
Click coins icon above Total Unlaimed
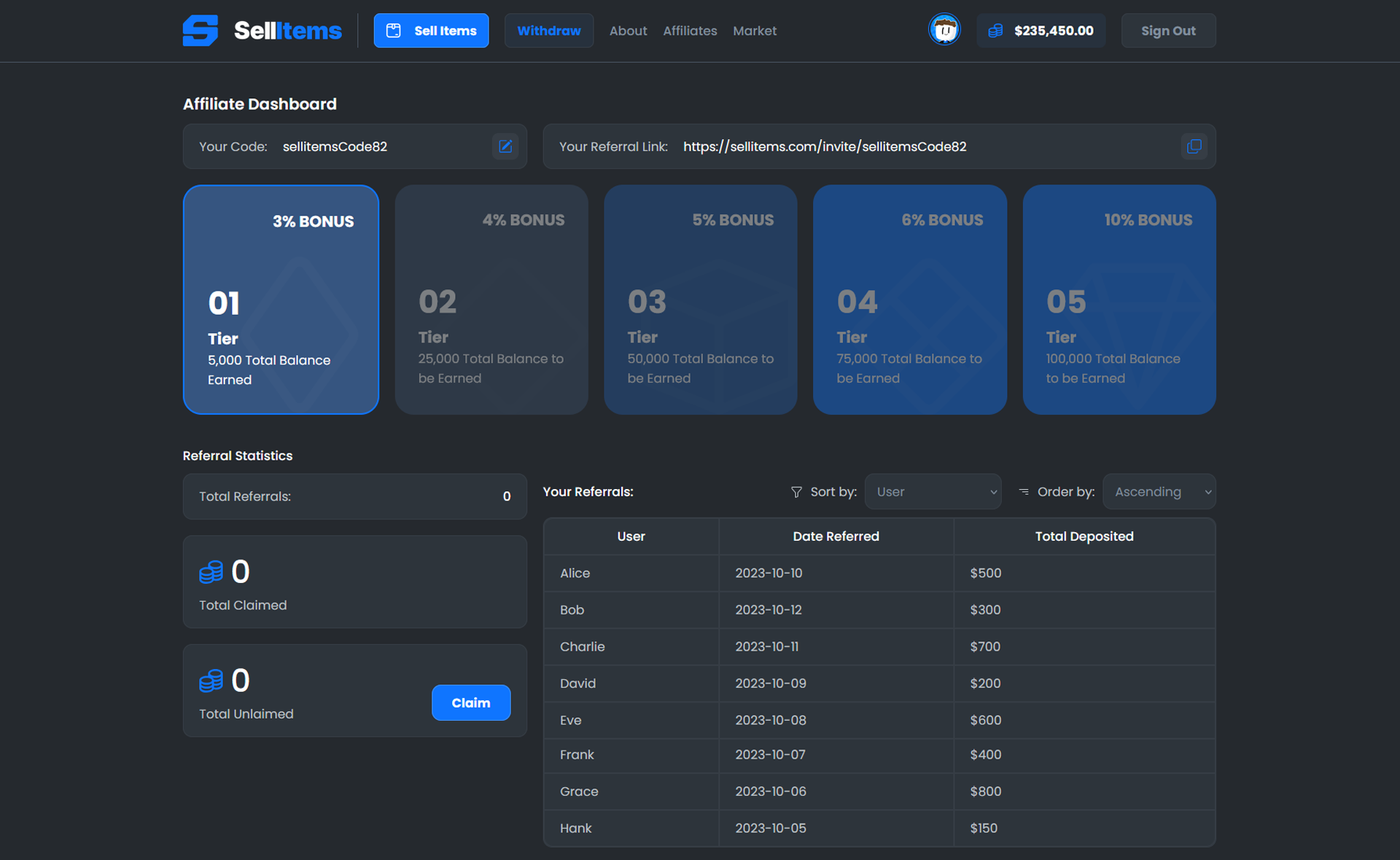point(211,681)
